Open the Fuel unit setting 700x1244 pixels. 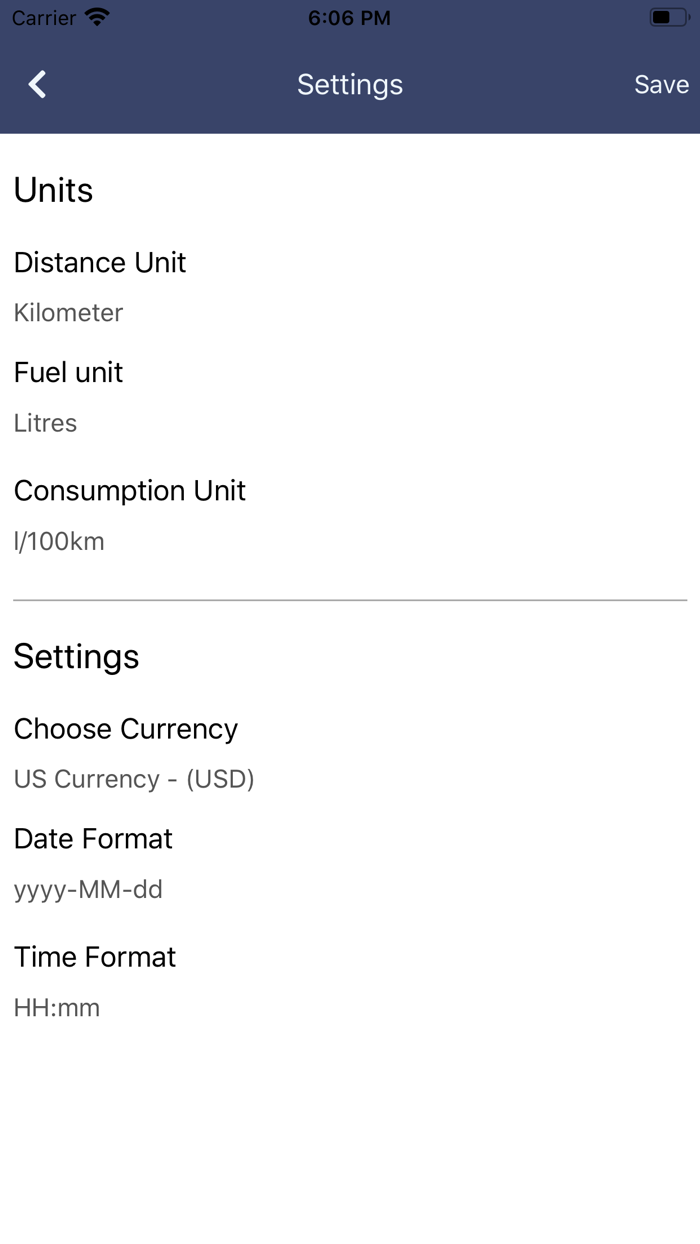(x=68, y=372)
